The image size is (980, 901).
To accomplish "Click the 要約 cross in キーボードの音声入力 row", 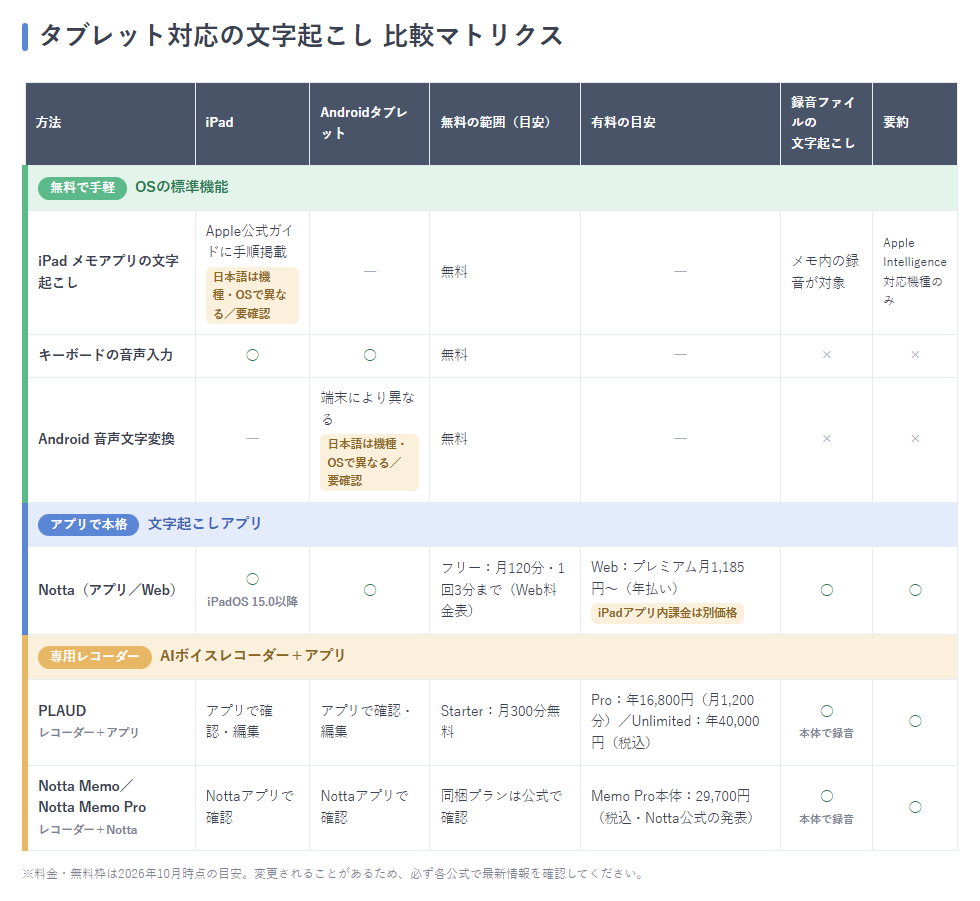I will (915, 355).
